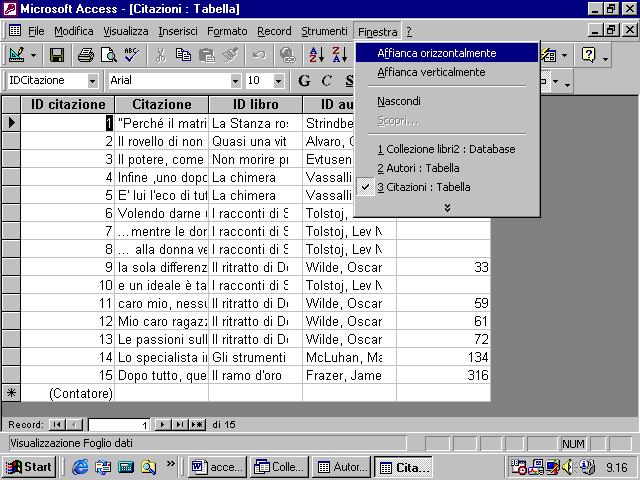Image resolution: width=640 pixels, height=480 pixels.
Task: Open the Strumenti menu
Action: click(x=324, y=31)
